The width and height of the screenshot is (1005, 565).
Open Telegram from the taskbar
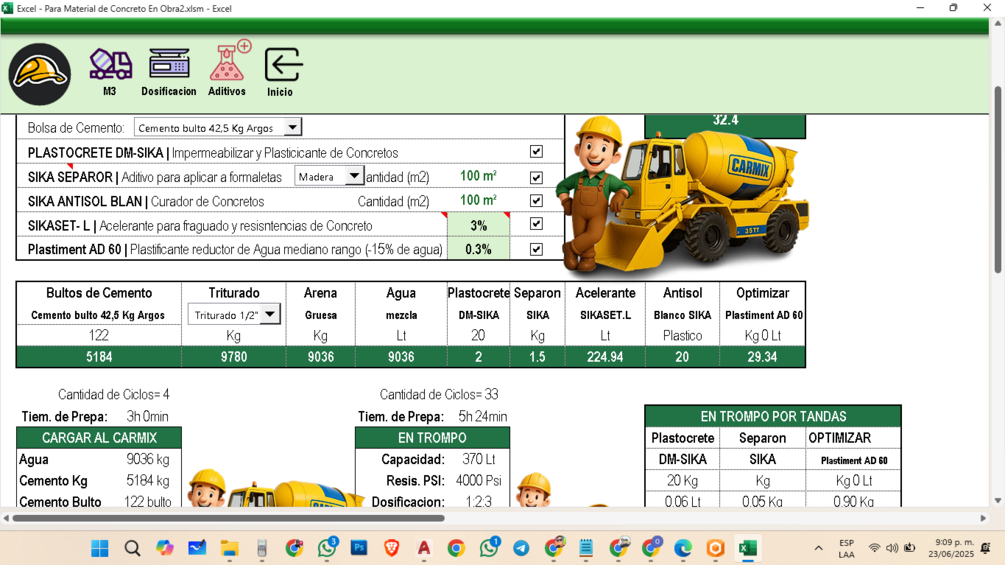pos(521,548)
